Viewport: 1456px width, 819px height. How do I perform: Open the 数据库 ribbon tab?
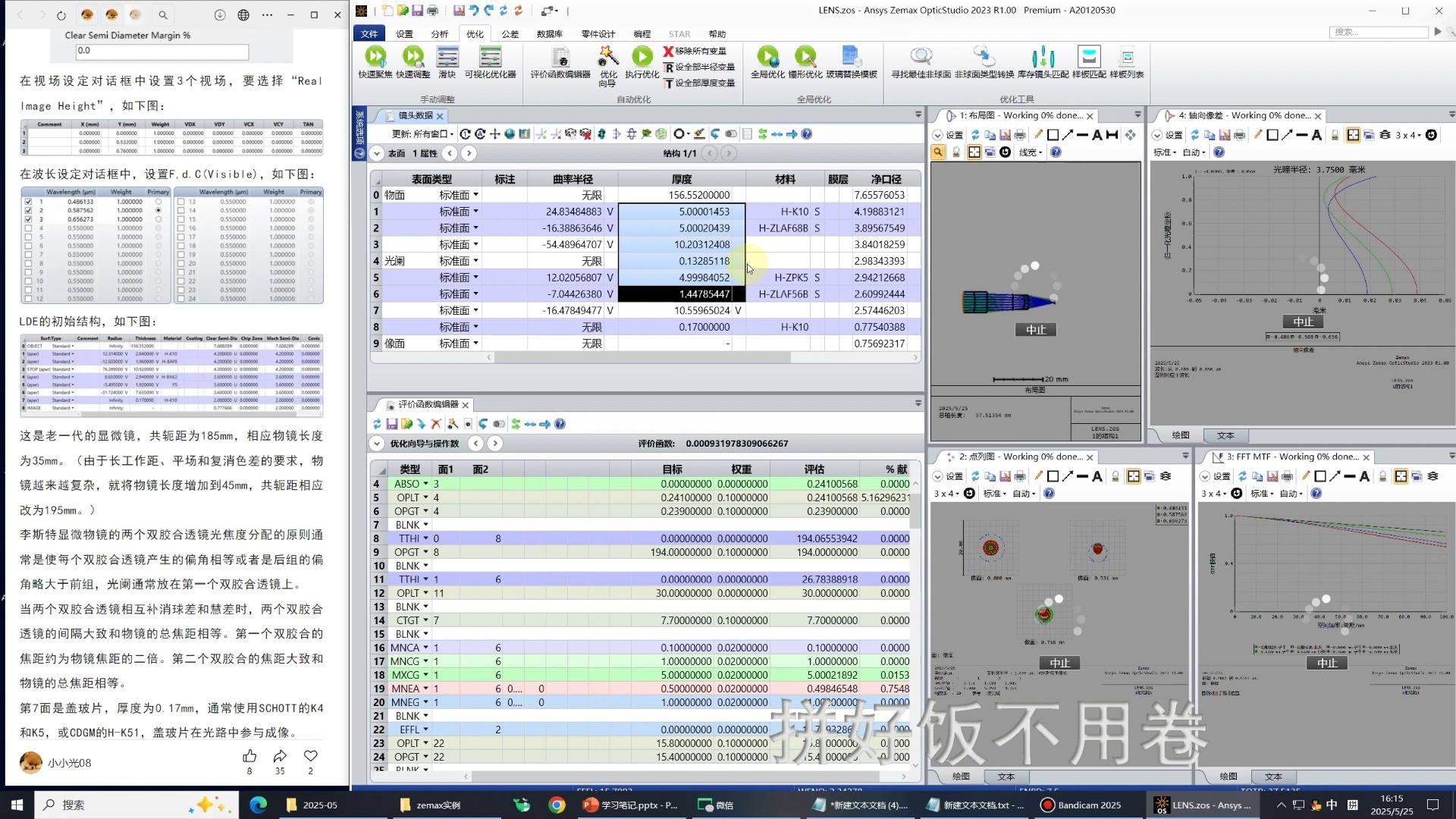[x=549, y=34]
